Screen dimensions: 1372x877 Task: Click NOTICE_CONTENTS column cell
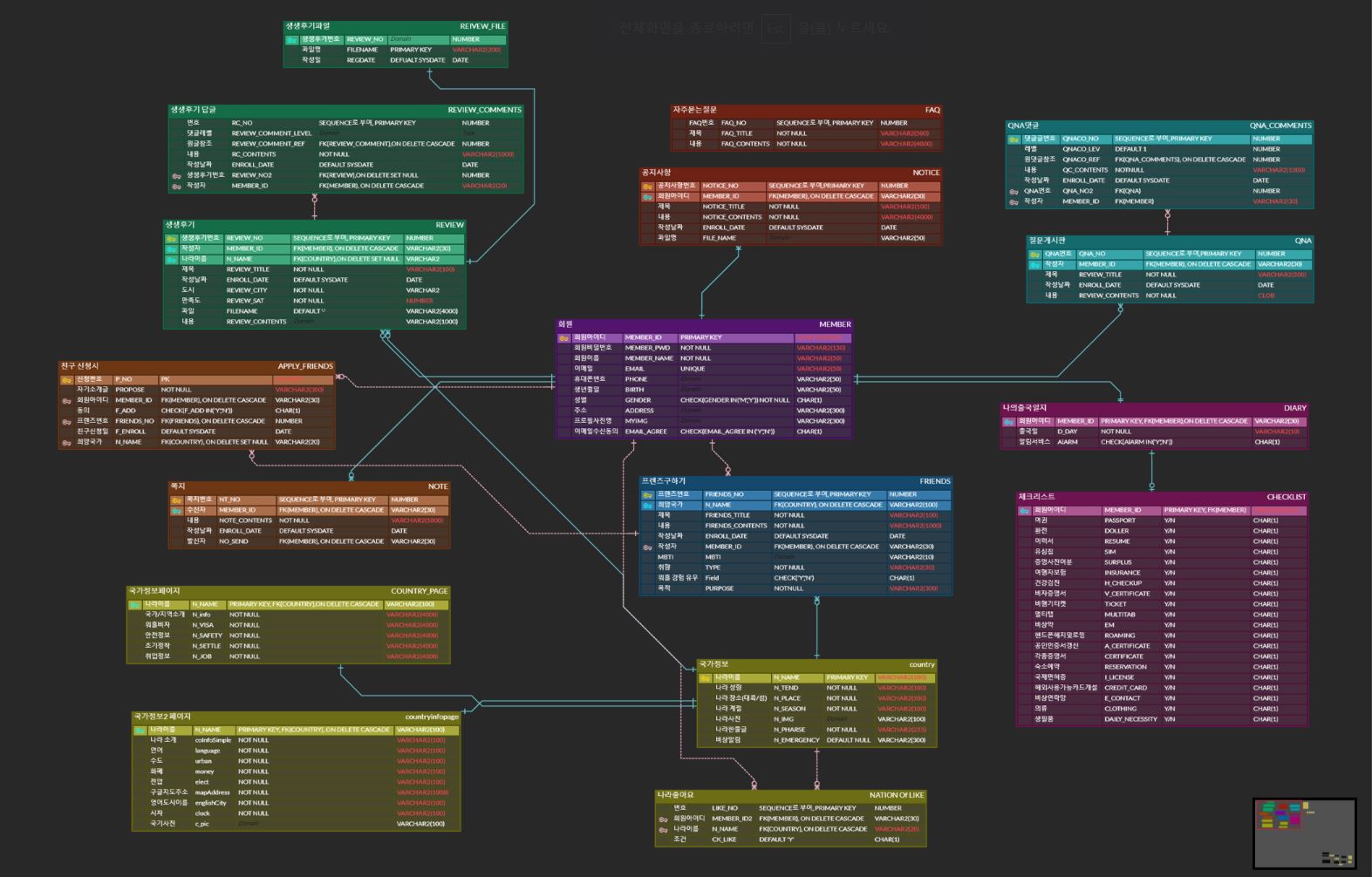point(732,217)
